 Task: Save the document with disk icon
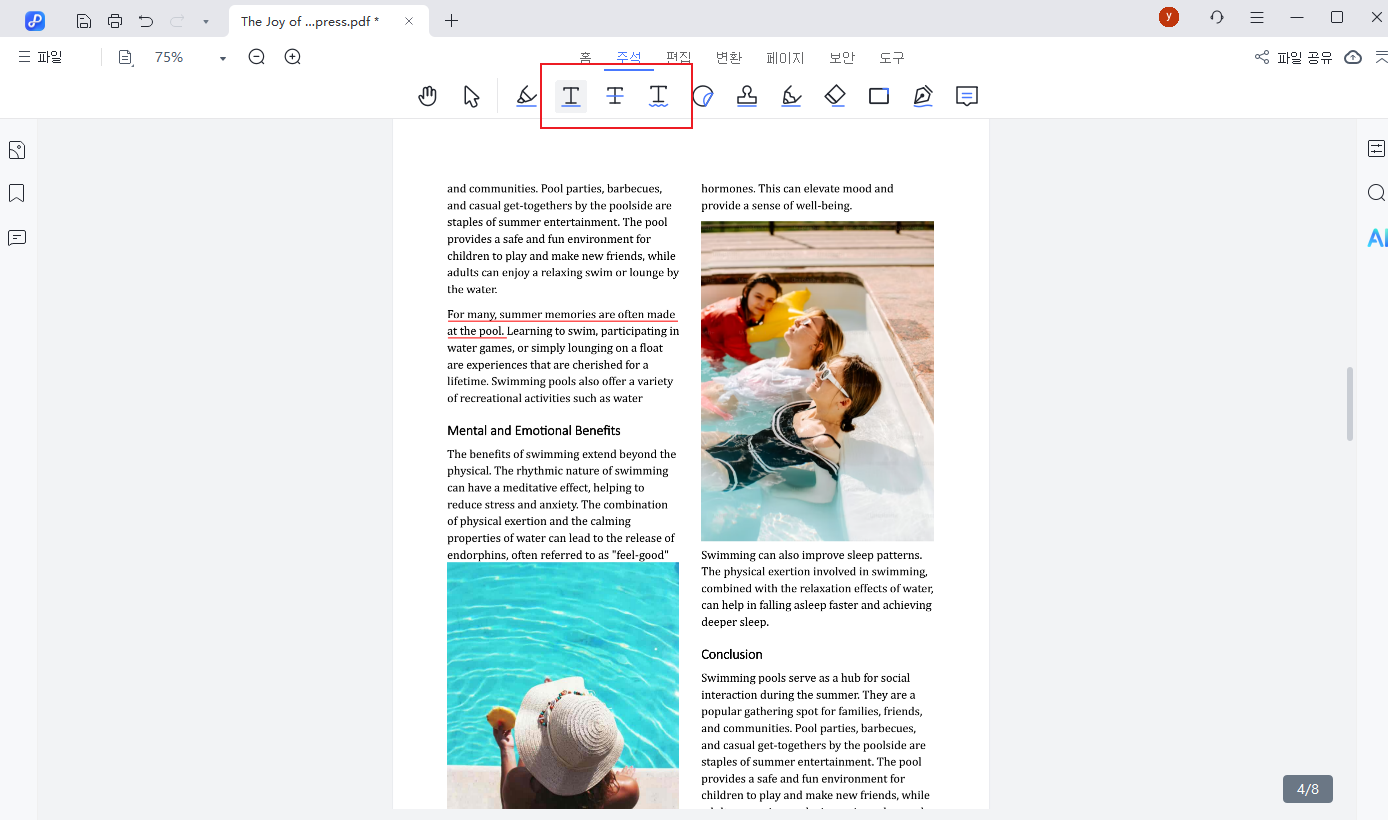84,21
